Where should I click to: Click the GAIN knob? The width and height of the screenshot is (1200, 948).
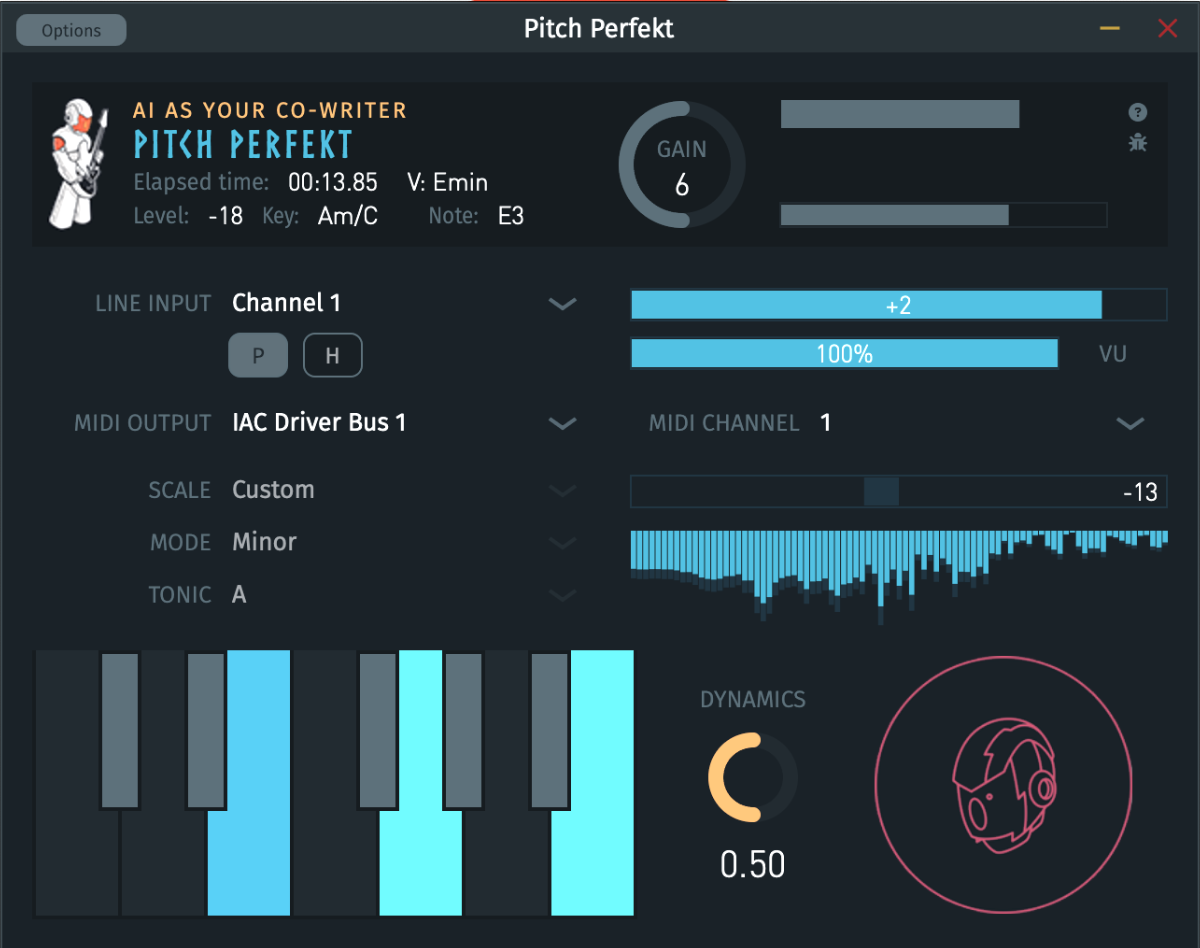(x=682, y=164)
